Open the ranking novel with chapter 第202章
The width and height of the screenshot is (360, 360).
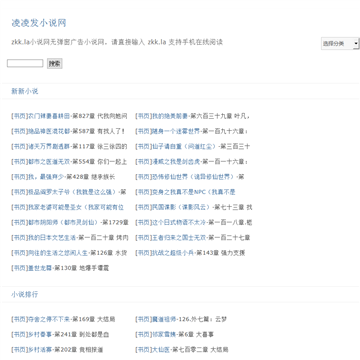tap(39, 350)
